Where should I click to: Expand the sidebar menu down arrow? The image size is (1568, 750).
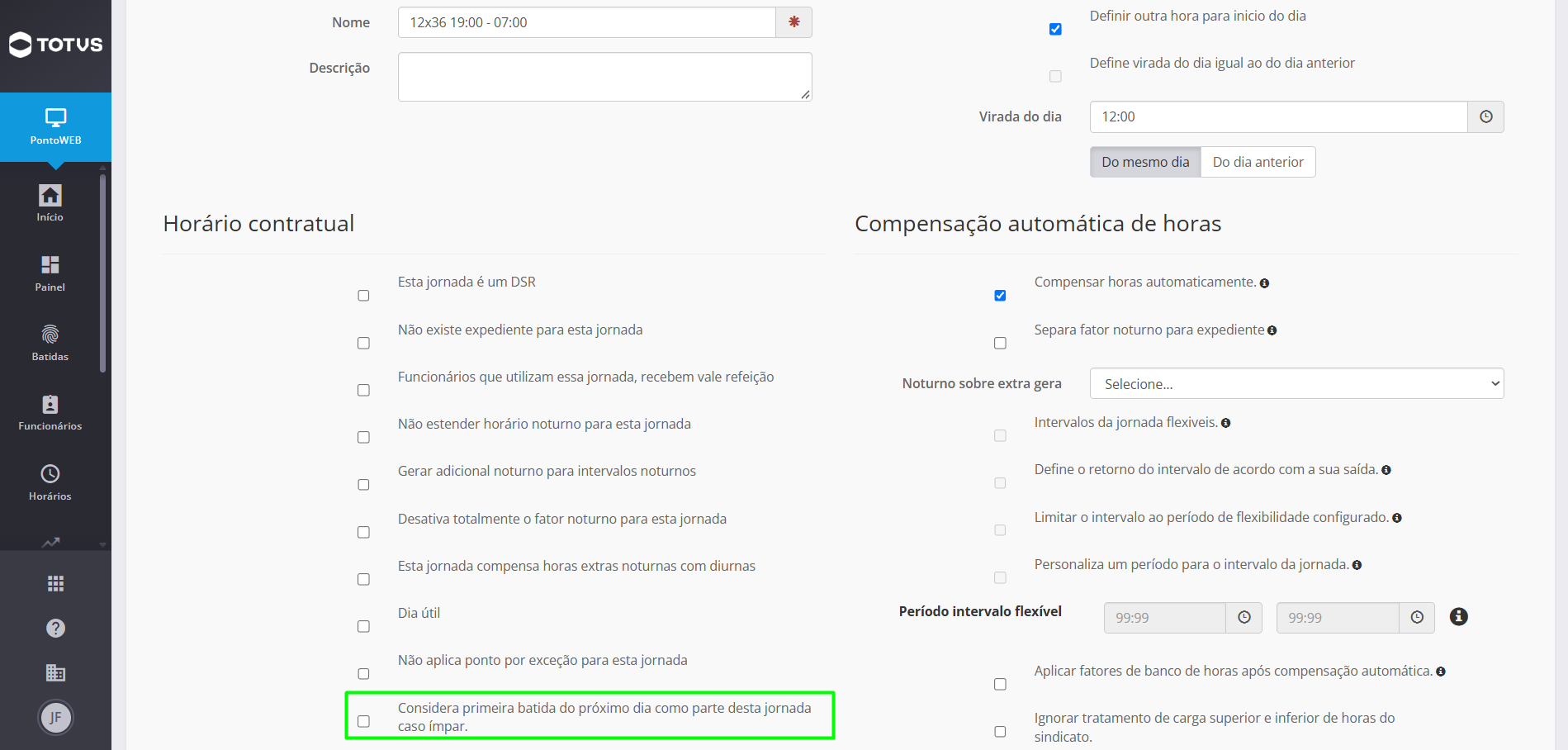(102, 545)
